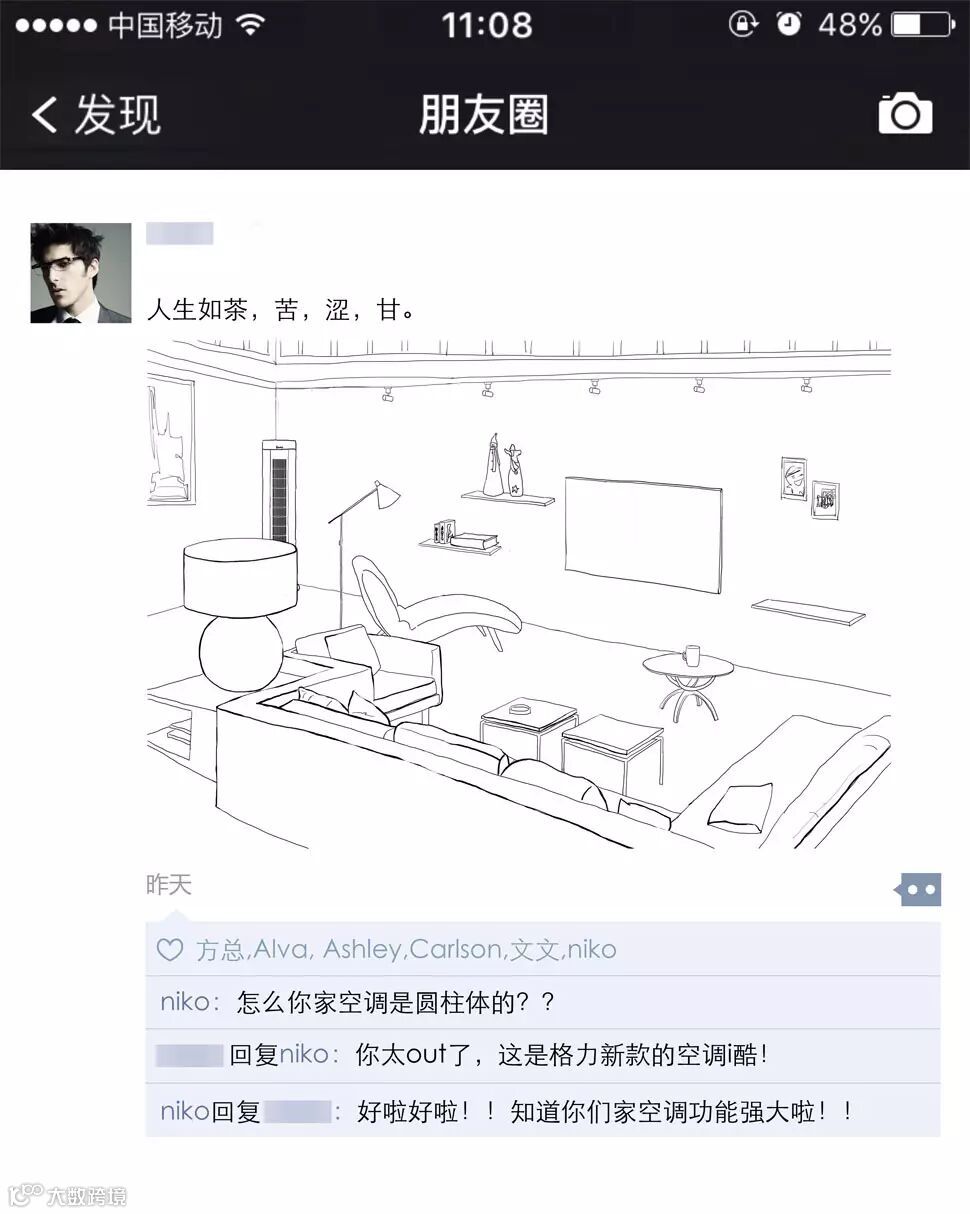
Task: Tap the heart likes icon
Action: point(170,950)
